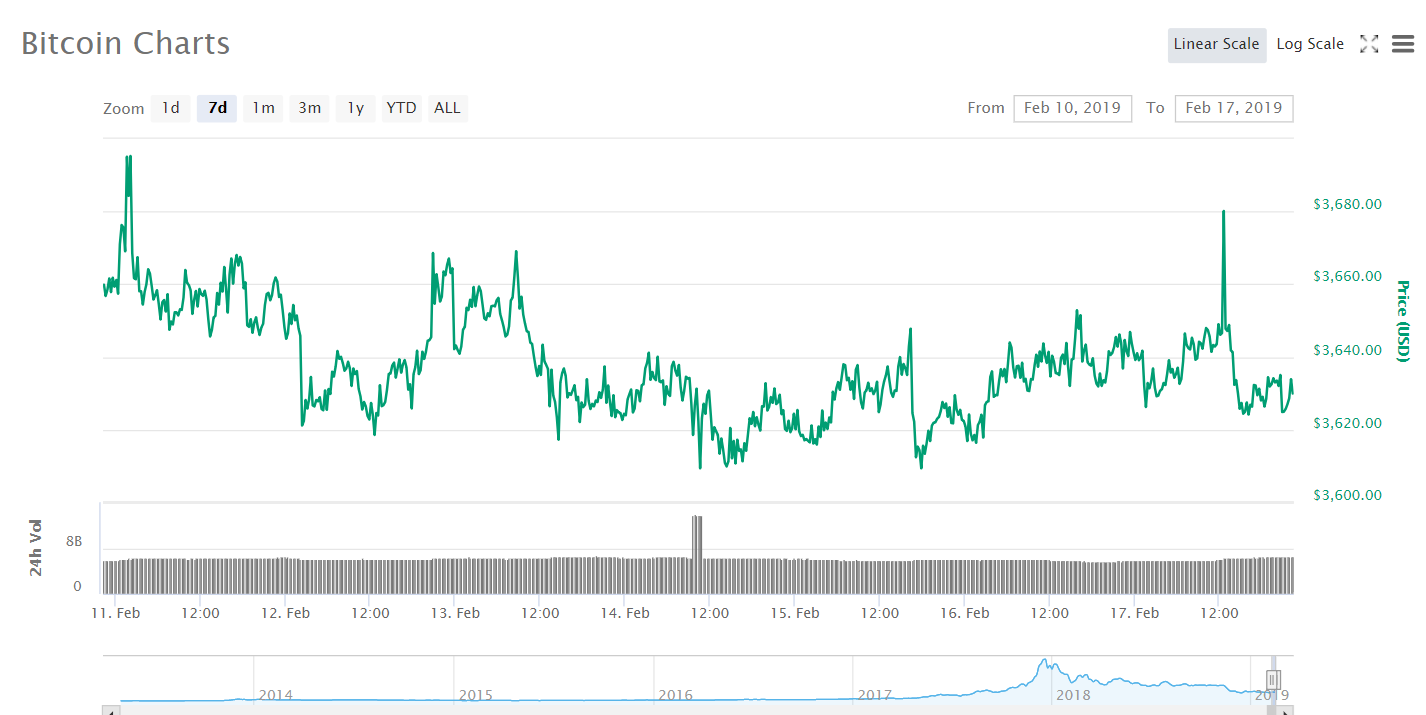Choose the 3m zoom option
This screenshot has height=715, width=1426.
pyautogui.click(x=309, y=108)
